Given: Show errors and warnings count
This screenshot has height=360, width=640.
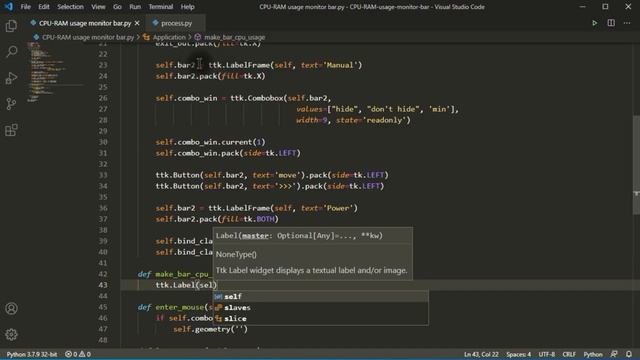Looking at the screenshot, I should pyautogui.click(x=78, y=354).
